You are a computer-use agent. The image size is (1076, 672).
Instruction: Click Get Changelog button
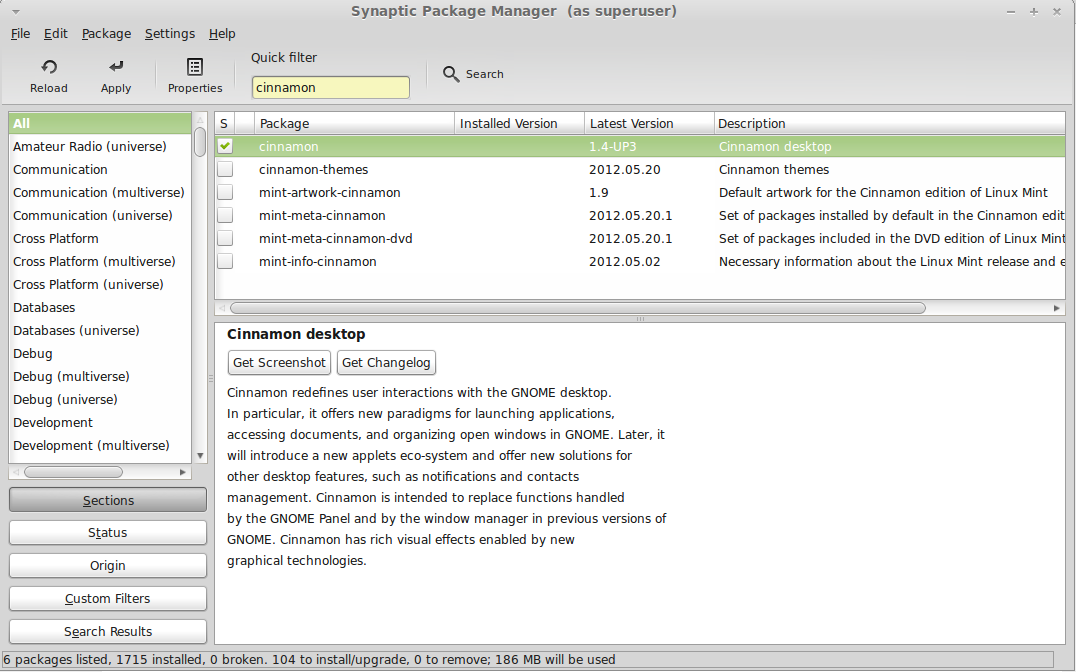coord(386,362)
